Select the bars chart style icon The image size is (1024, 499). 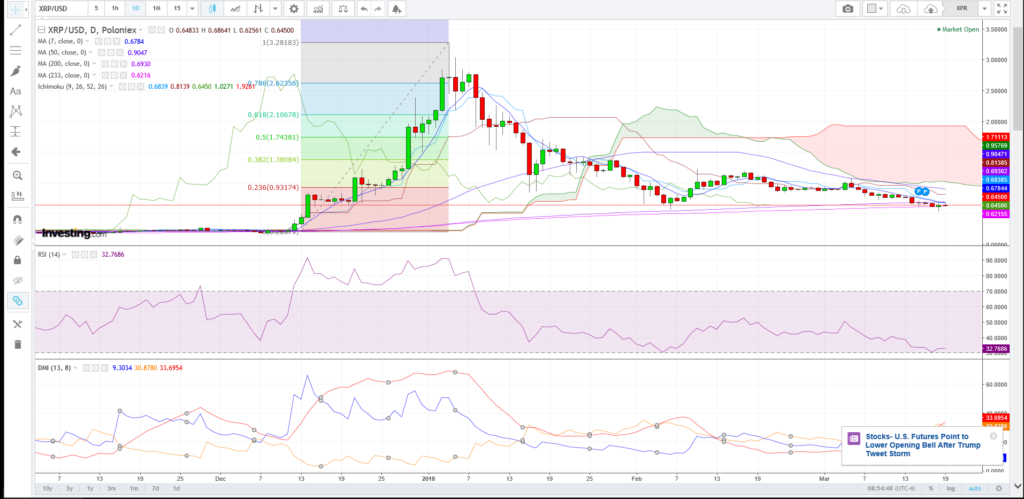(x=259, y=8)
